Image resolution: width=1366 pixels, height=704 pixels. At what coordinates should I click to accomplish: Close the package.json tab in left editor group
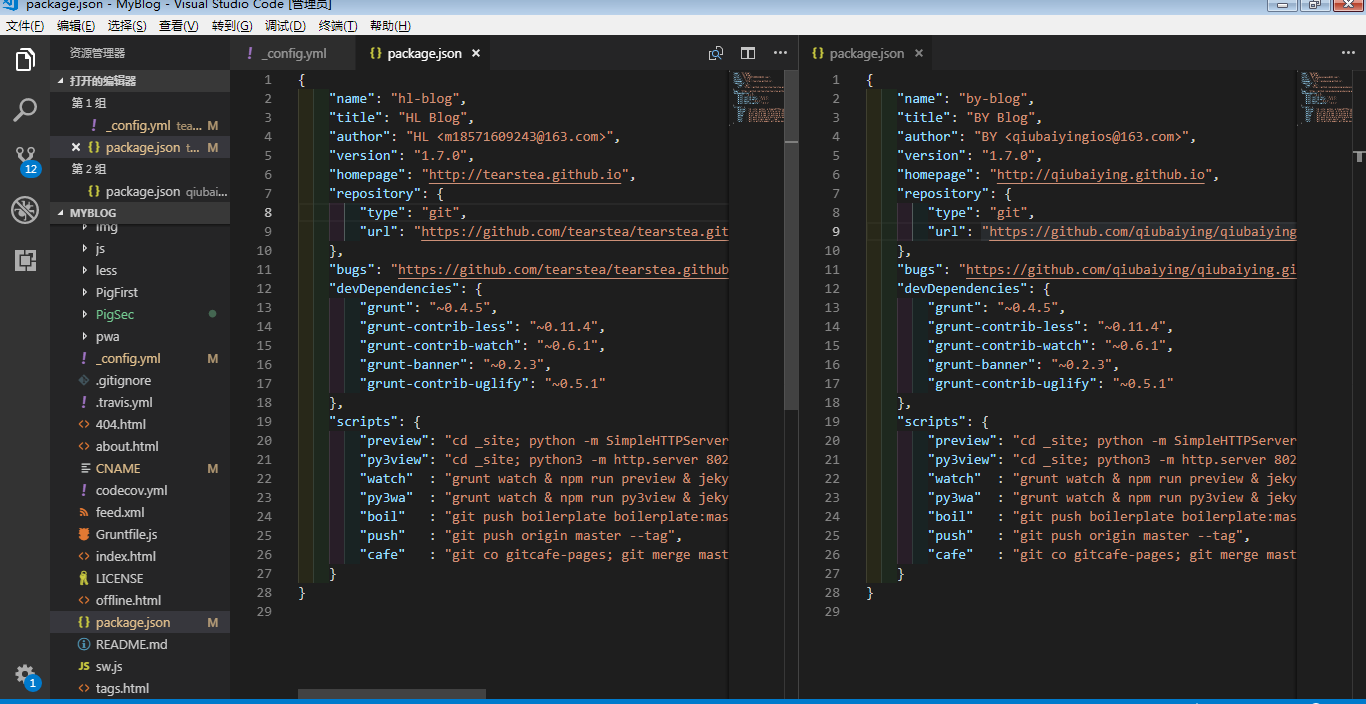pyautogui.click(x=475, y=54)
